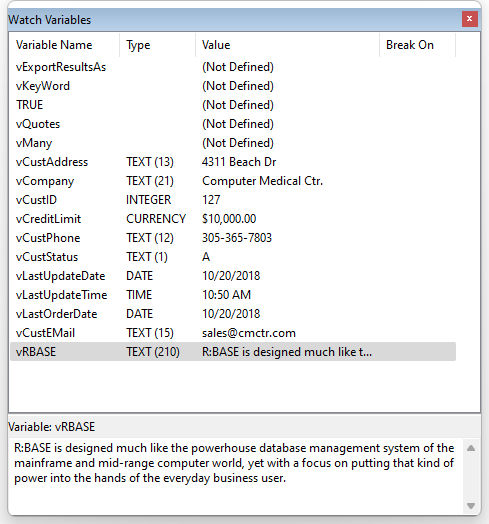The height and width of the screenshot is (524, 489).
Task: Close the Watch Variables window
Action: click(x=470, y=19)
